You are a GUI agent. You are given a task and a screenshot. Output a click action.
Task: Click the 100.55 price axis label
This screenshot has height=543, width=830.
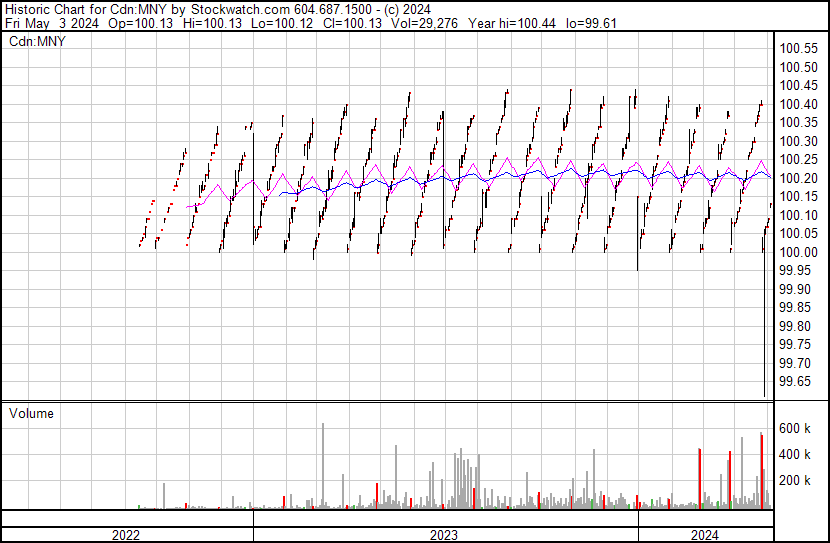[800, 48]
